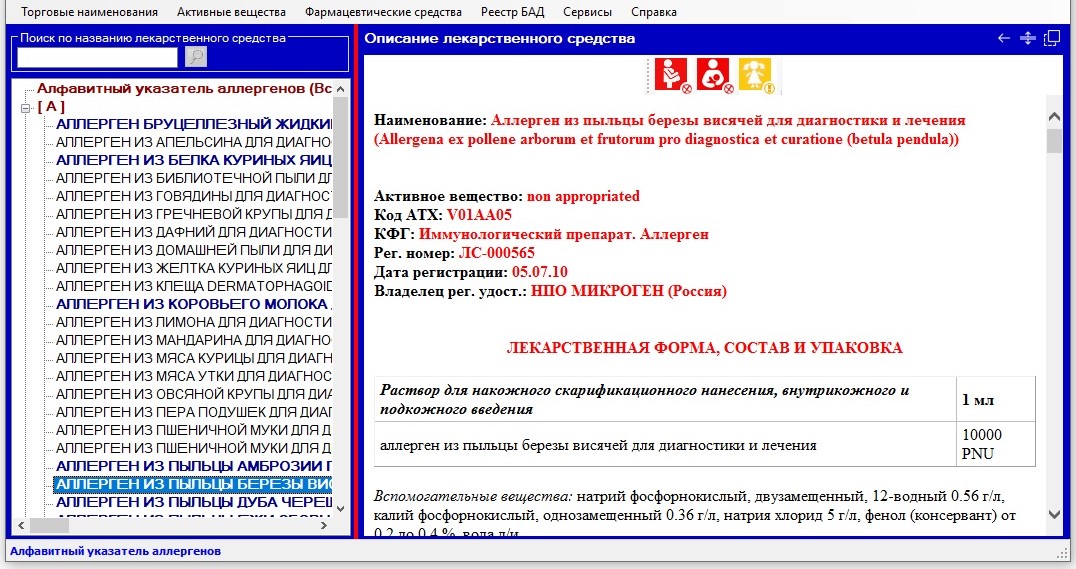Select АЛЛЕРГЕН ИЗ ГРЕЧНЕВОЙ КРУПЫ item
Image resolution: width=1076 pixels, height=569 pixels.
tap(194, 214)
